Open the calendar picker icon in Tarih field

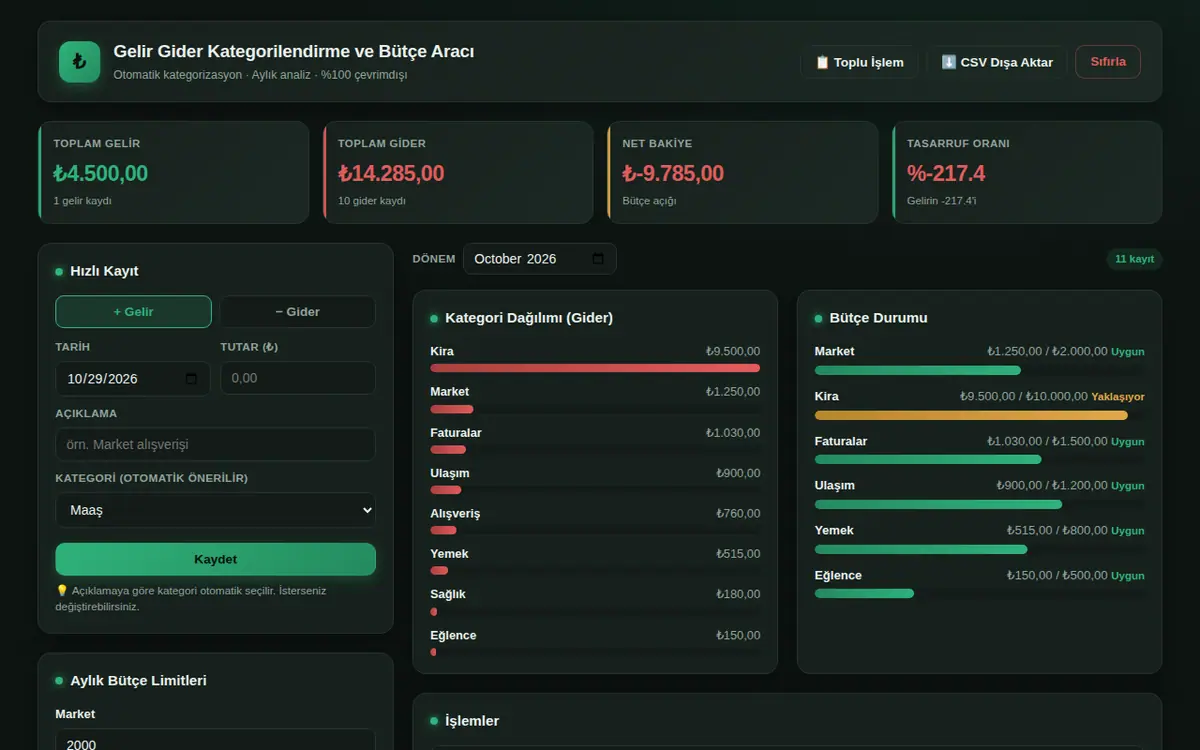point(192,379)
